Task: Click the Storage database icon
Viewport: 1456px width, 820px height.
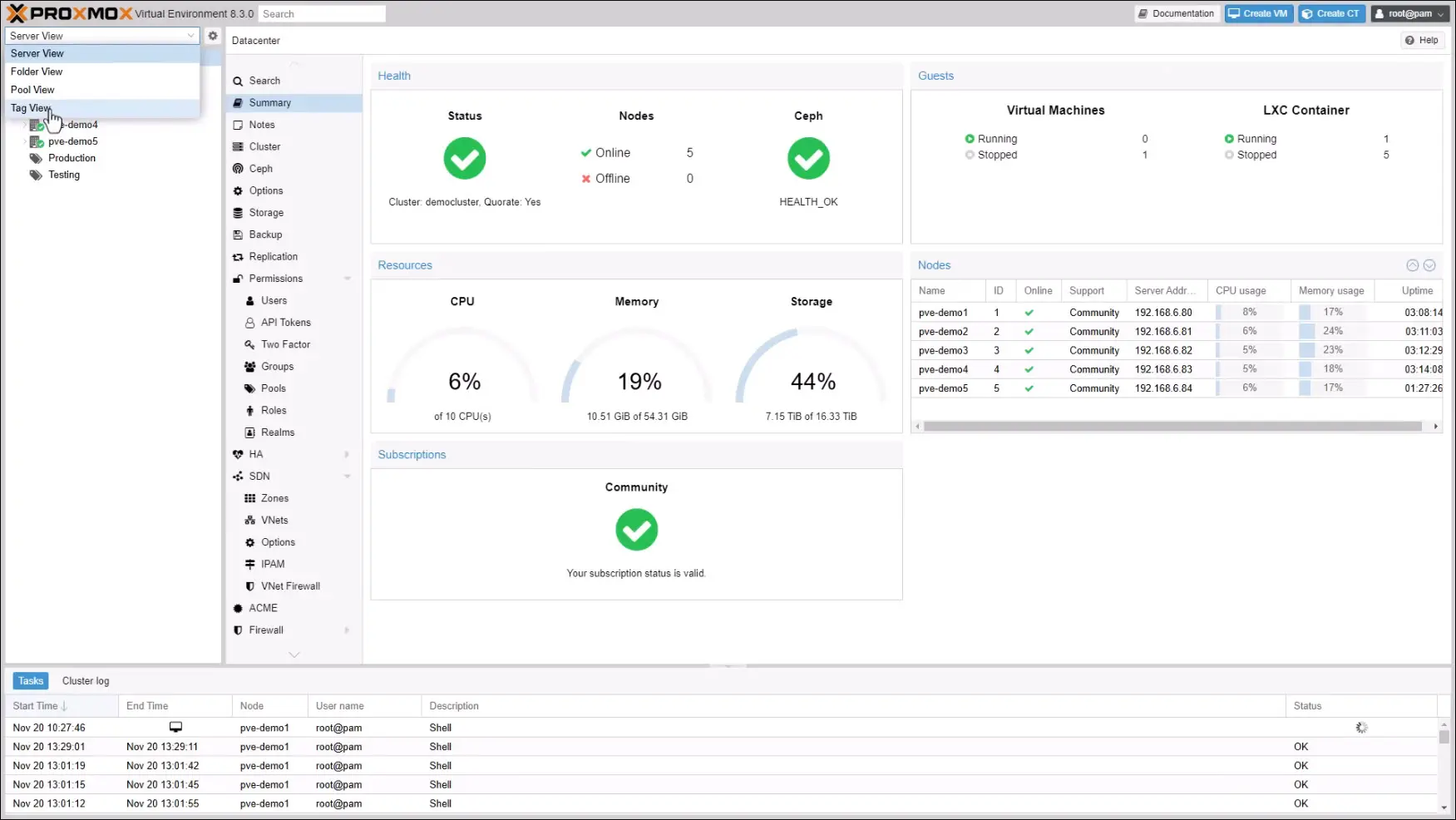Action: pyautogui.click(x=238, y=213)
